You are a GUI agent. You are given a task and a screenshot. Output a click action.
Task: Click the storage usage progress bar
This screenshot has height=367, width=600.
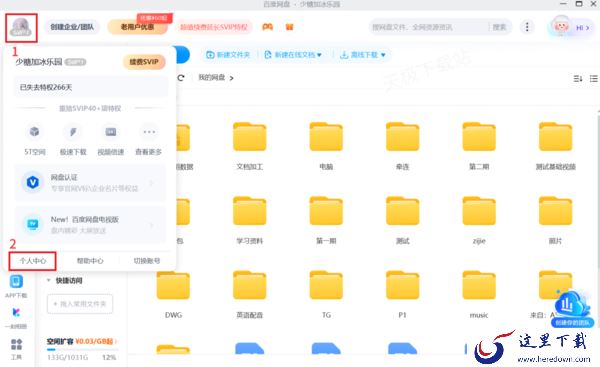[82, 349]
